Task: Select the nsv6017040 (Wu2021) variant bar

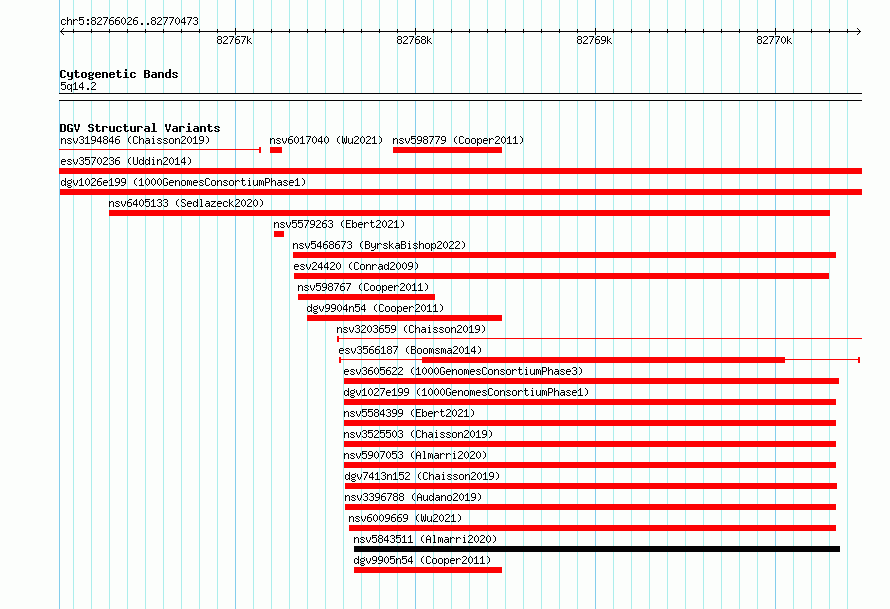Action: [276, 150]
